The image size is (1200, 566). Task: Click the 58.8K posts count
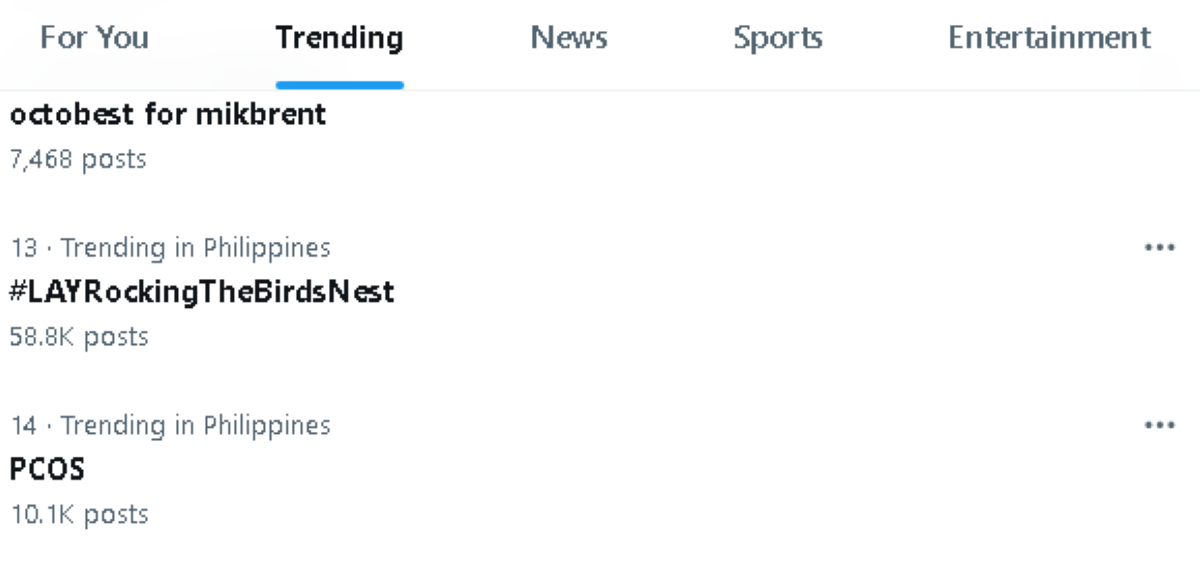click(x=79, y=337)
